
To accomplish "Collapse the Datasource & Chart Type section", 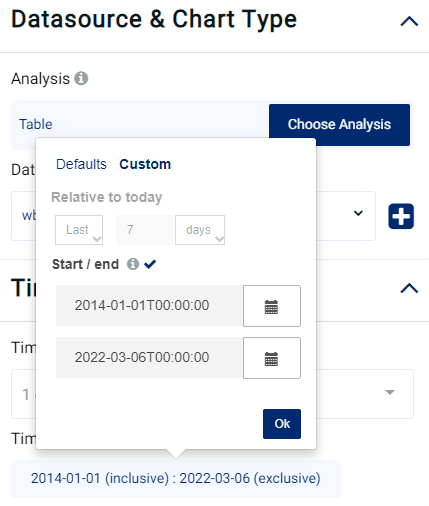I will [409, 21].
